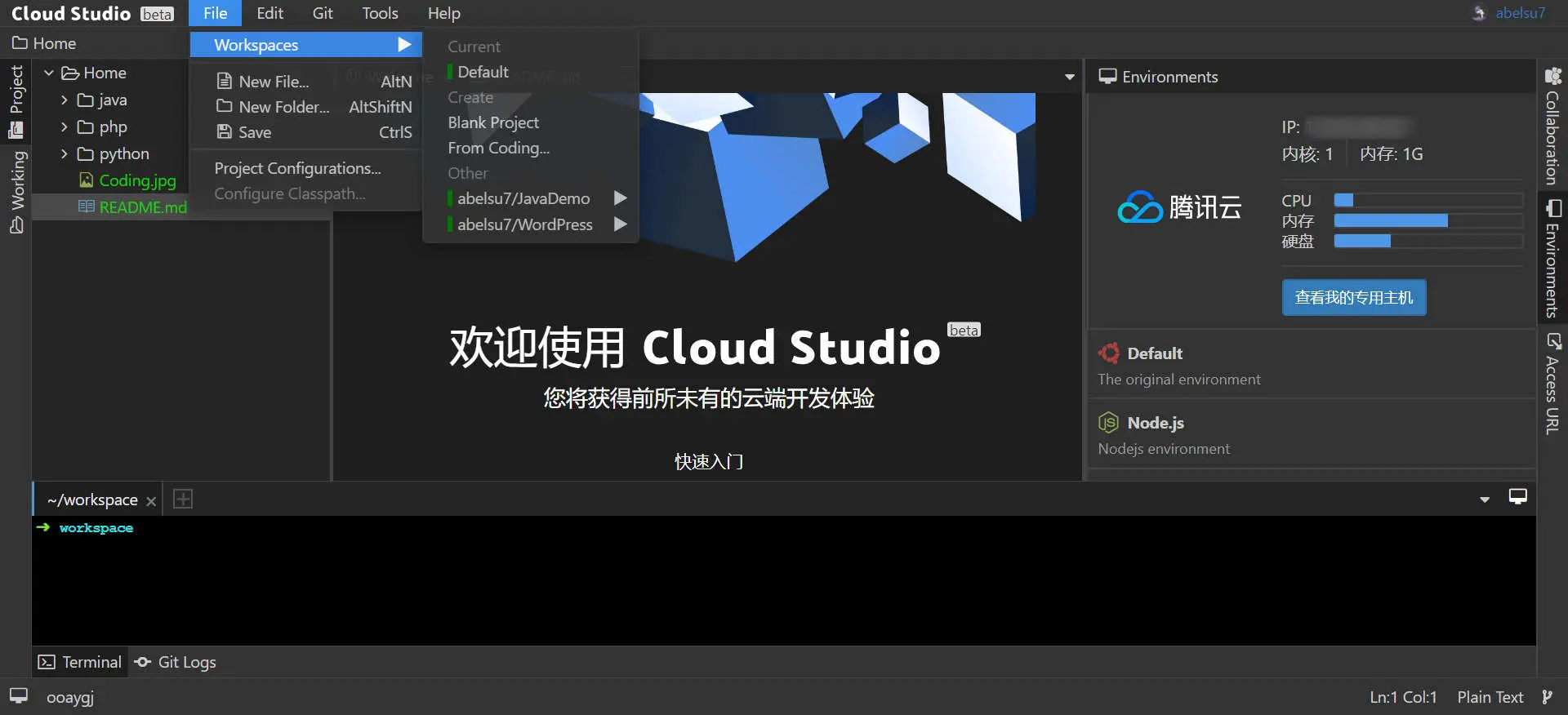Click 快速入门 quick start link
The height and width of the screenshot is (715, 1568).
click(709, 461)
